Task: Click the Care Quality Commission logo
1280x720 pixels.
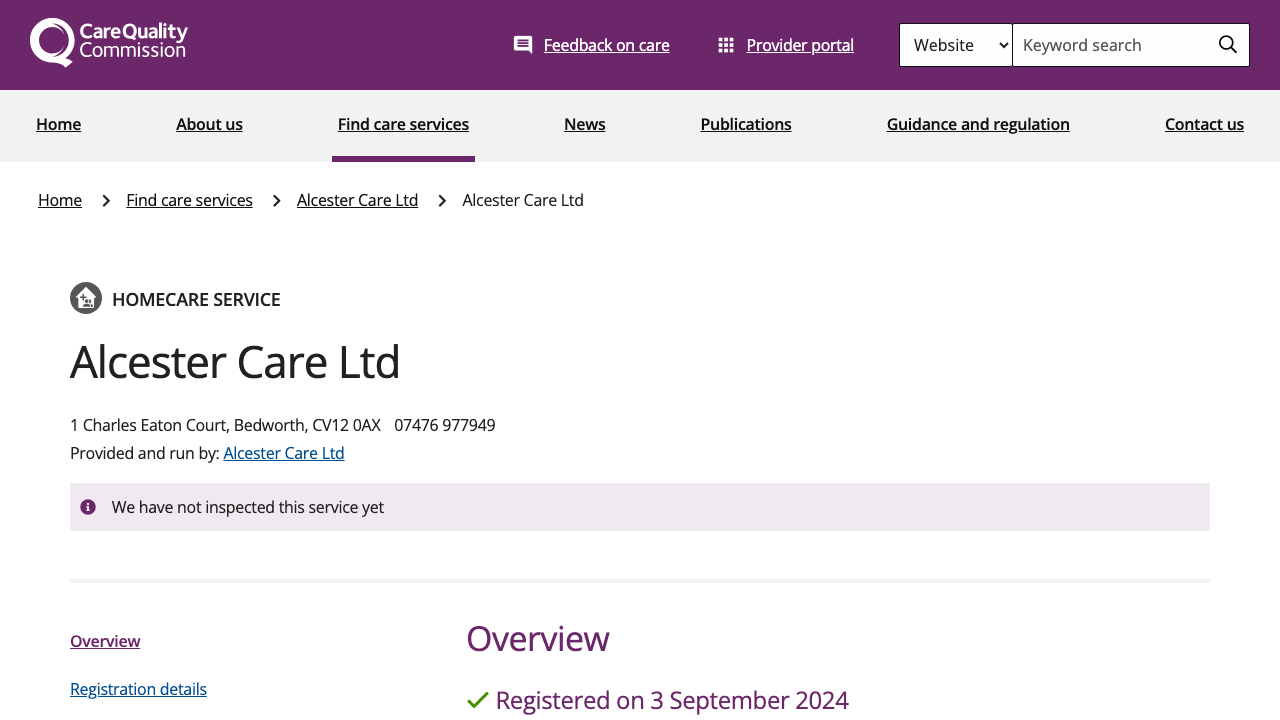Action: 108,42
